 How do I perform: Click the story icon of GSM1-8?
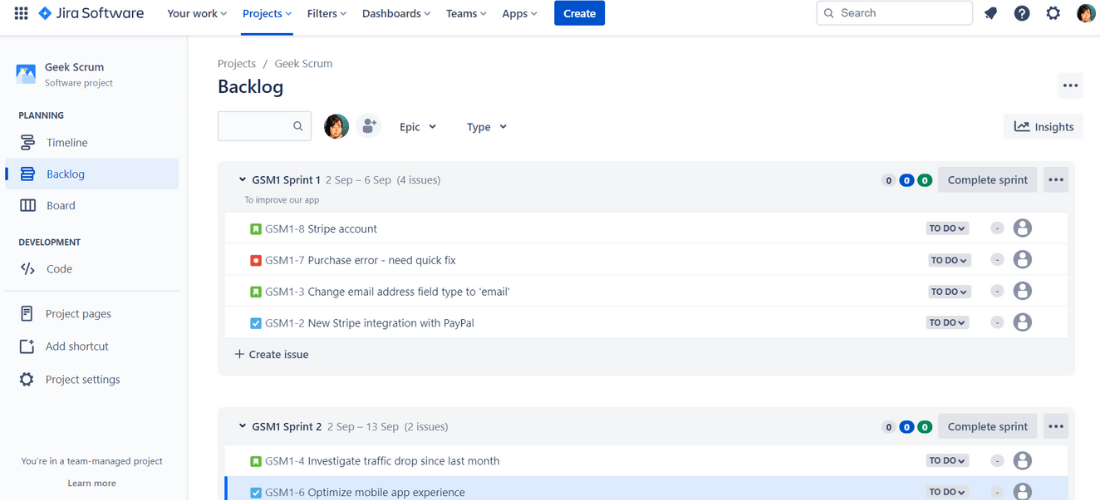[256, 229]
